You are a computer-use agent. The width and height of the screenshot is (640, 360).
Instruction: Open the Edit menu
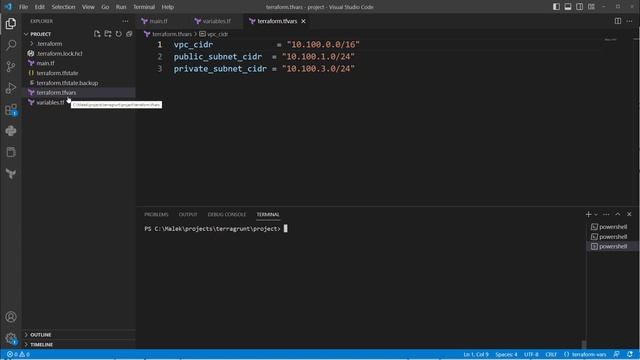coord(40,7)
